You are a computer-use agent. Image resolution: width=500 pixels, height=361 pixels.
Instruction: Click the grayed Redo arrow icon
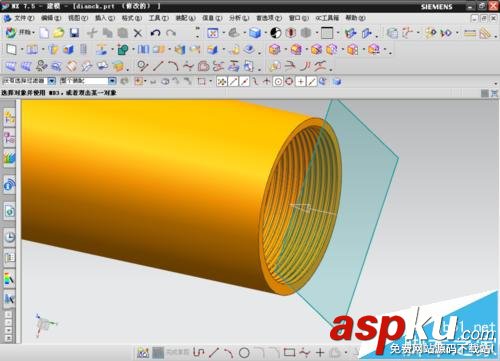click(x=171, y=33)
